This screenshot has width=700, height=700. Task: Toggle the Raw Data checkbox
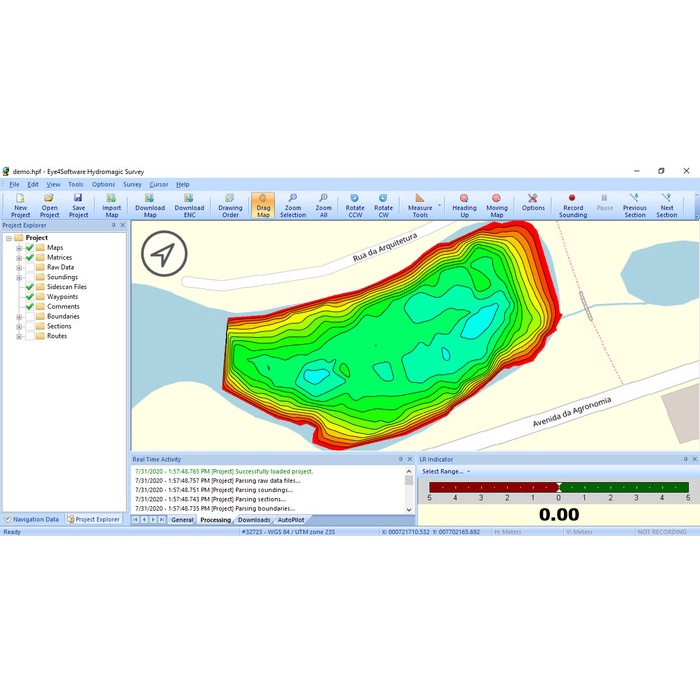(x=30, y=267)
